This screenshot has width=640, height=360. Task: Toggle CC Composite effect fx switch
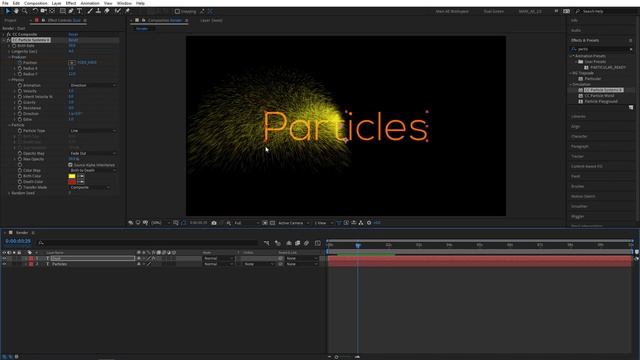[8, 35]
